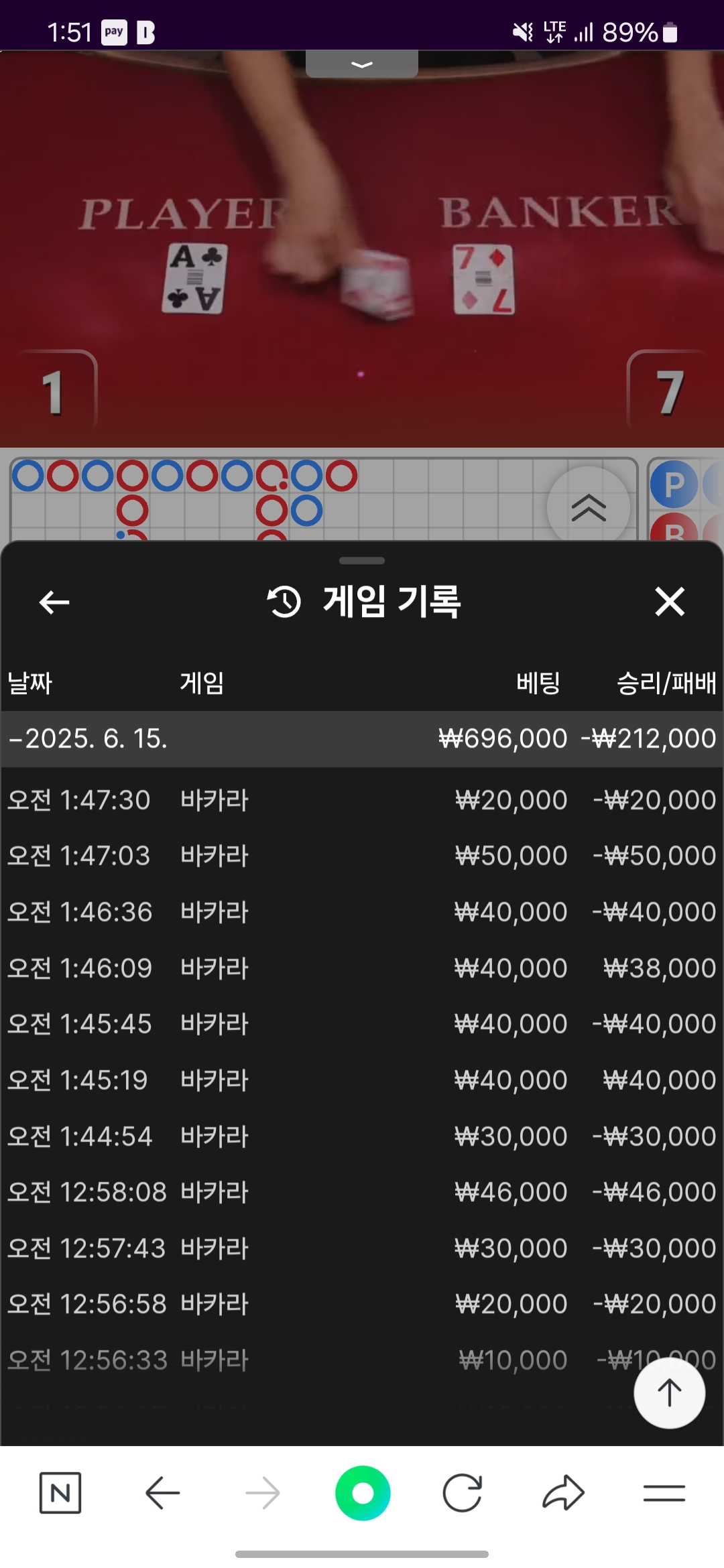Reload the page with refresh icon
724x1568 pixels.
tap(463, 1493)
